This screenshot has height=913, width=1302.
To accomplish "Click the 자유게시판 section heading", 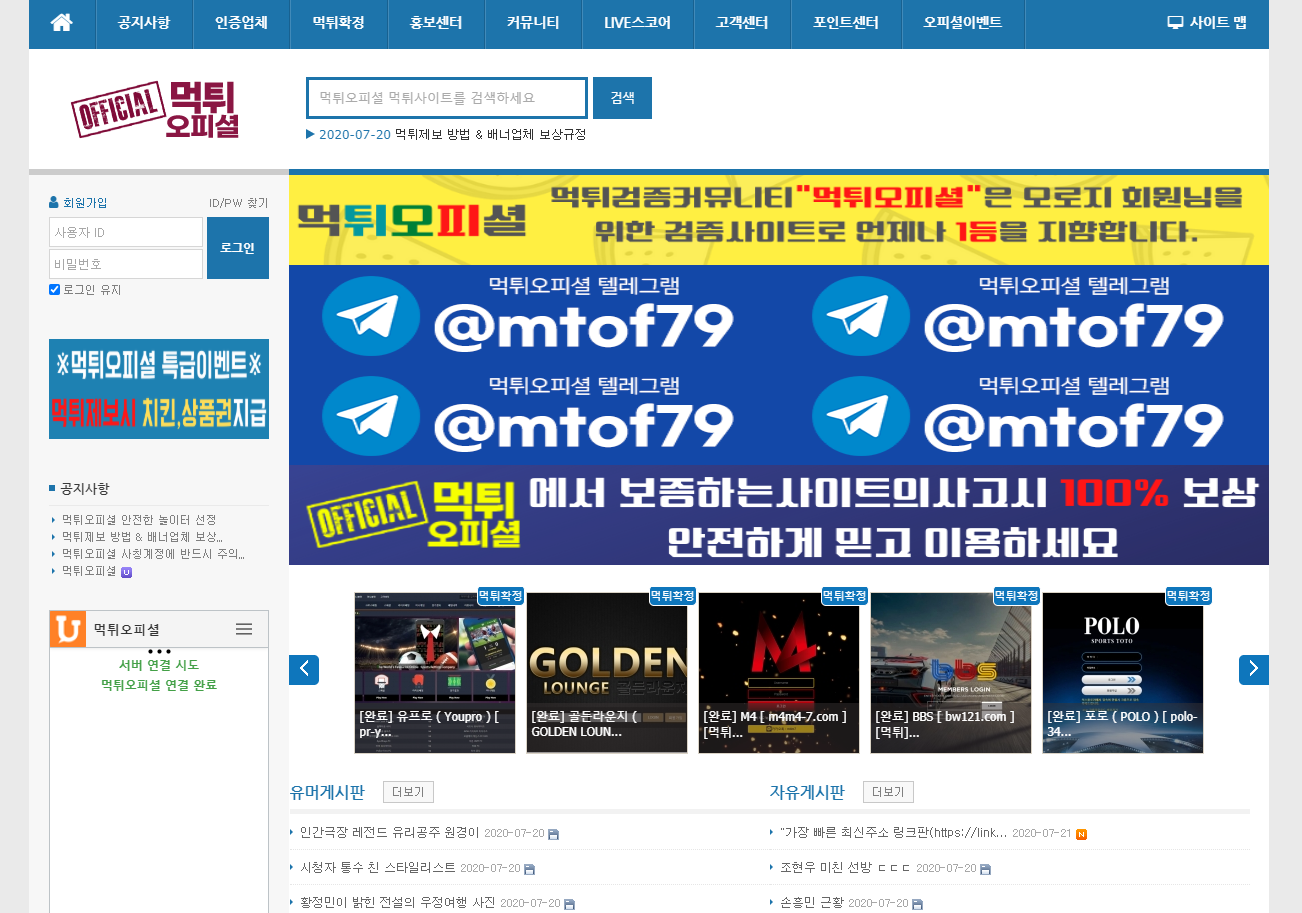I will [x=807, y=792].
